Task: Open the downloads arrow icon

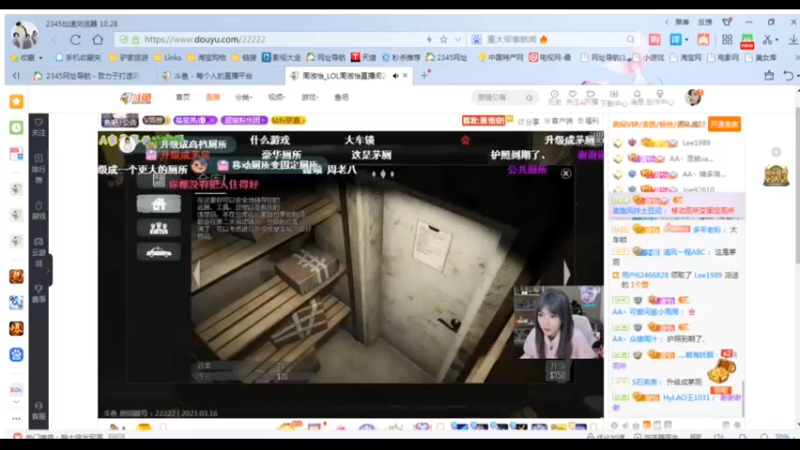Action: (x=793, y=39)
